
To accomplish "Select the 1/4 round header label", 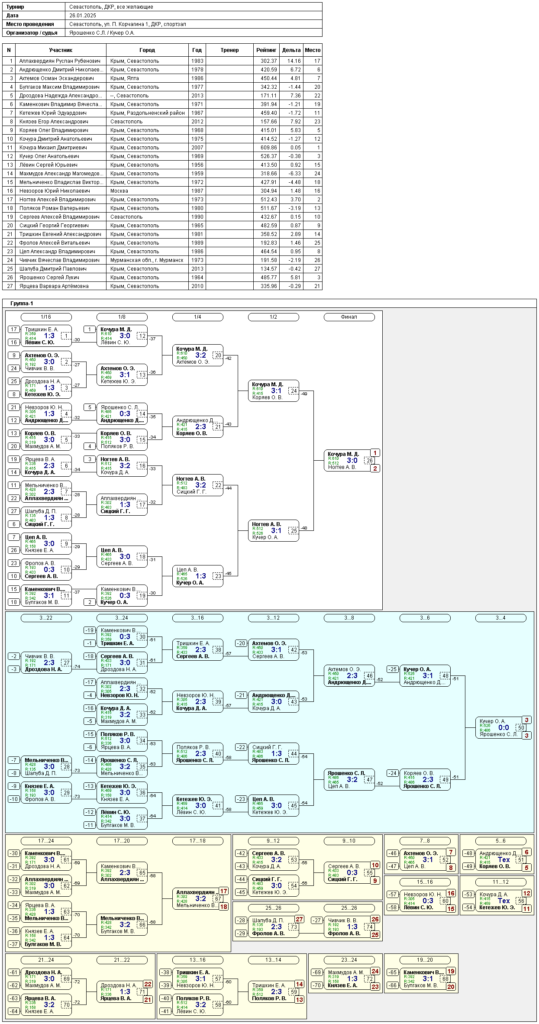I will tap(198, 317).
